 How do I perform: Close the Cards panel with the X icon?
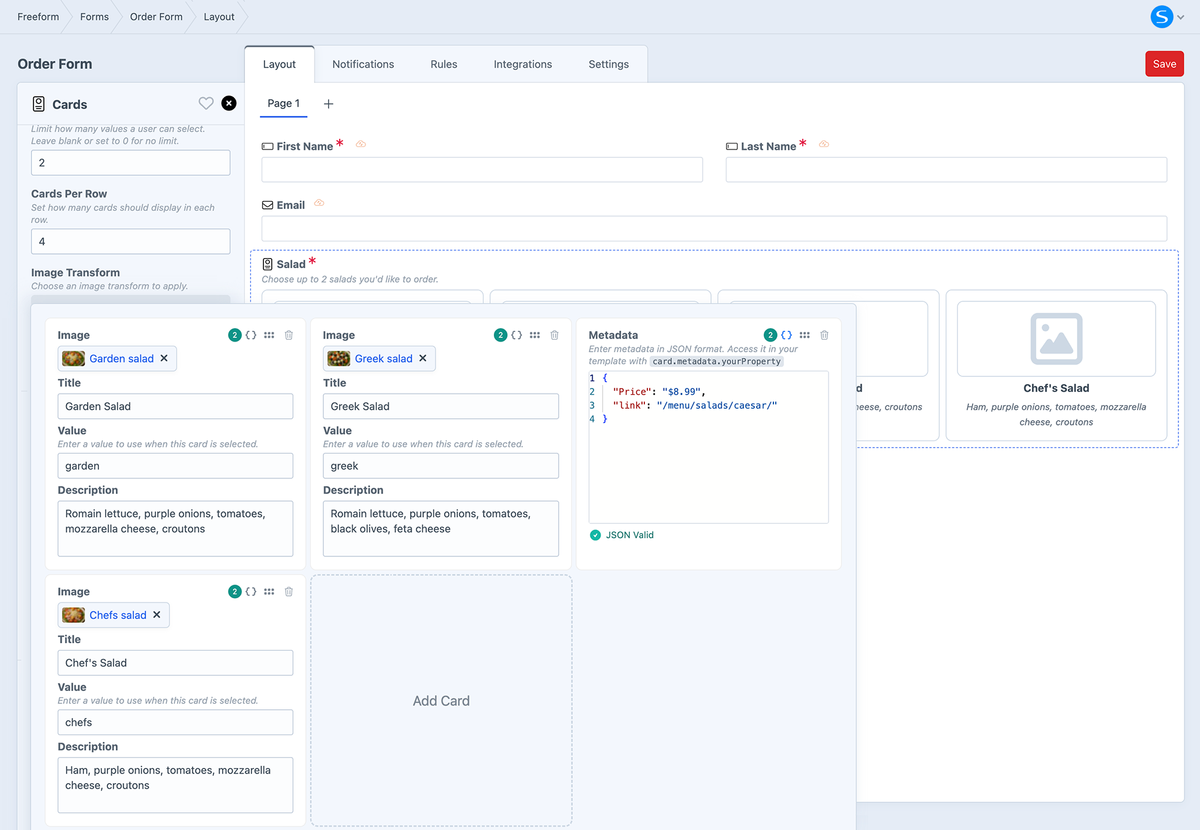pyautogui.click(x=229, y=103)
